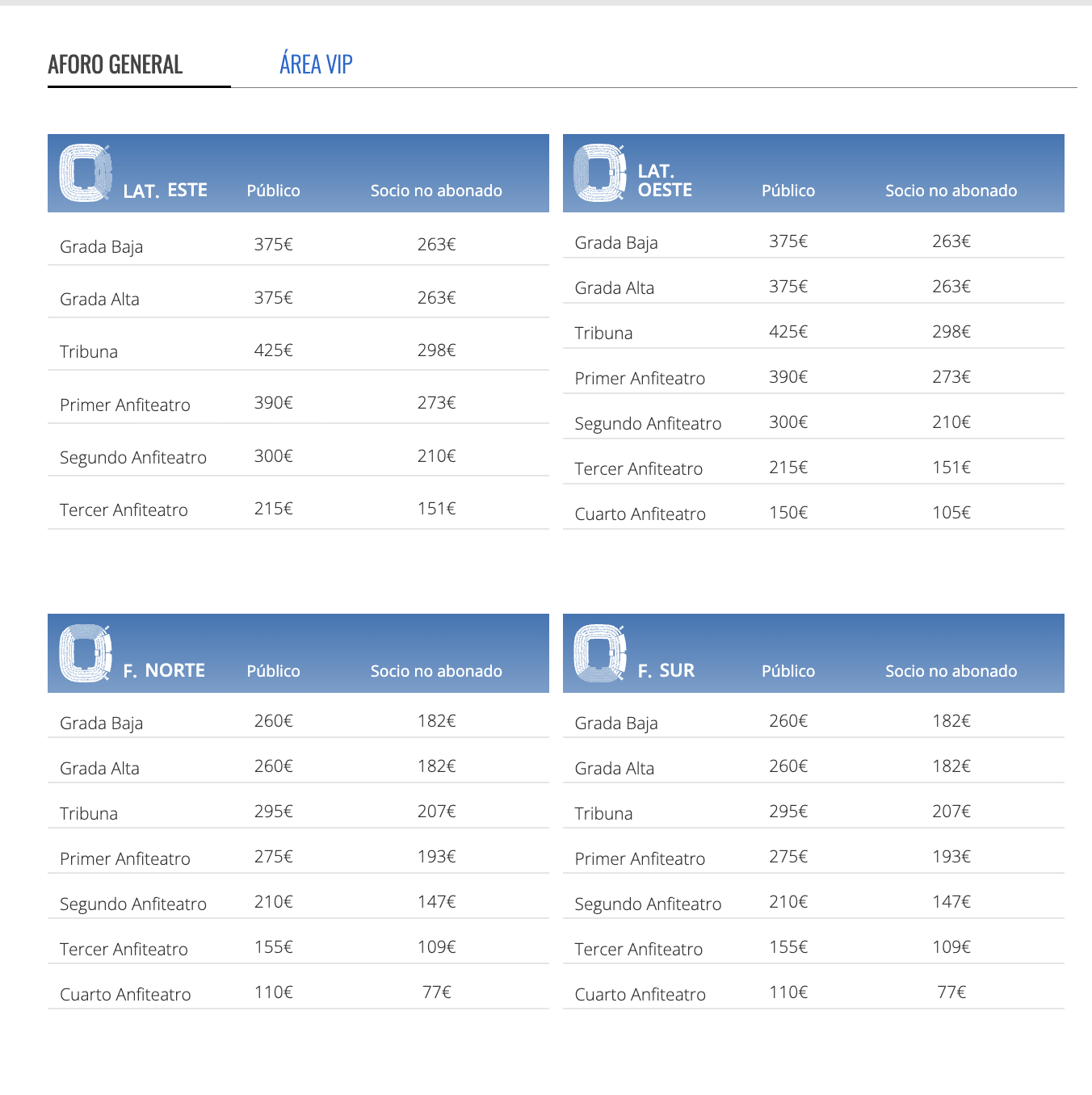This screenshot has width=1092, height=1095.
Task: Click the LAT. ESTE table heading
Action: point(165,191)
